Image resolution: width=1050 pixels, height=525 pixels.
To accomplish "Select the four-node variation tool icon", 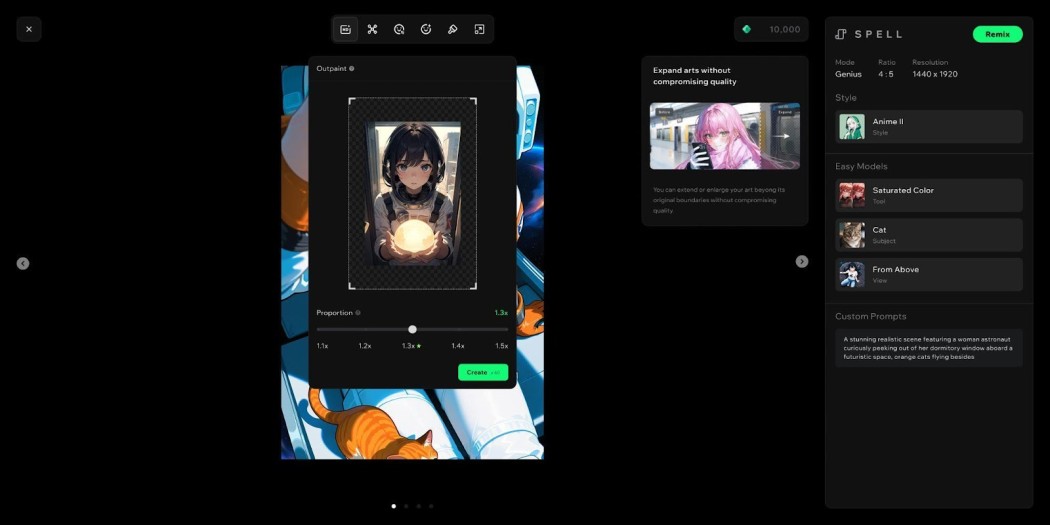I will click(372, 29).
